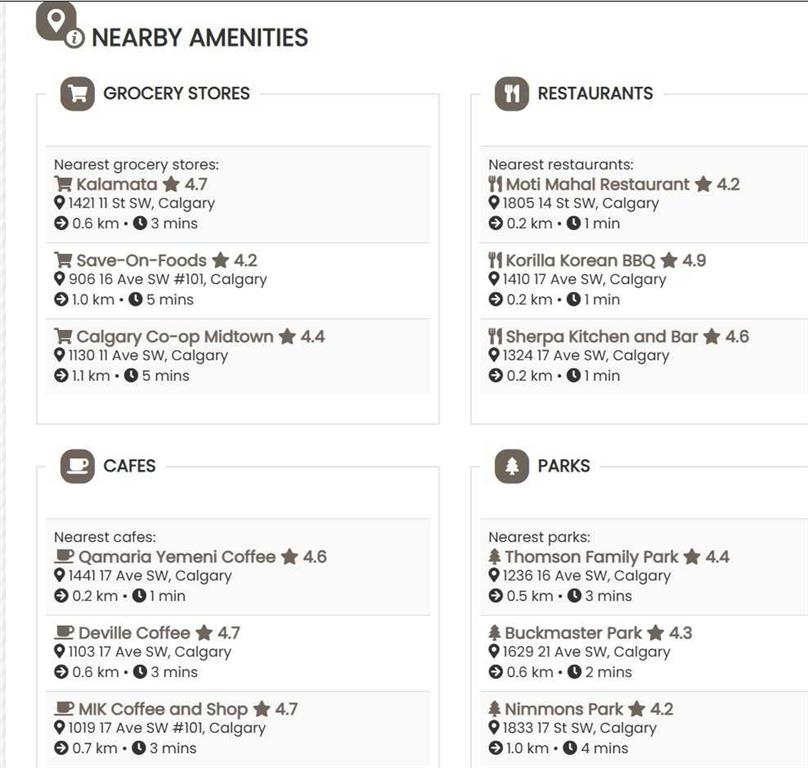Open Korilla Korean BBQ restaurant listing

pyautogui.click(x=580, y=261)
